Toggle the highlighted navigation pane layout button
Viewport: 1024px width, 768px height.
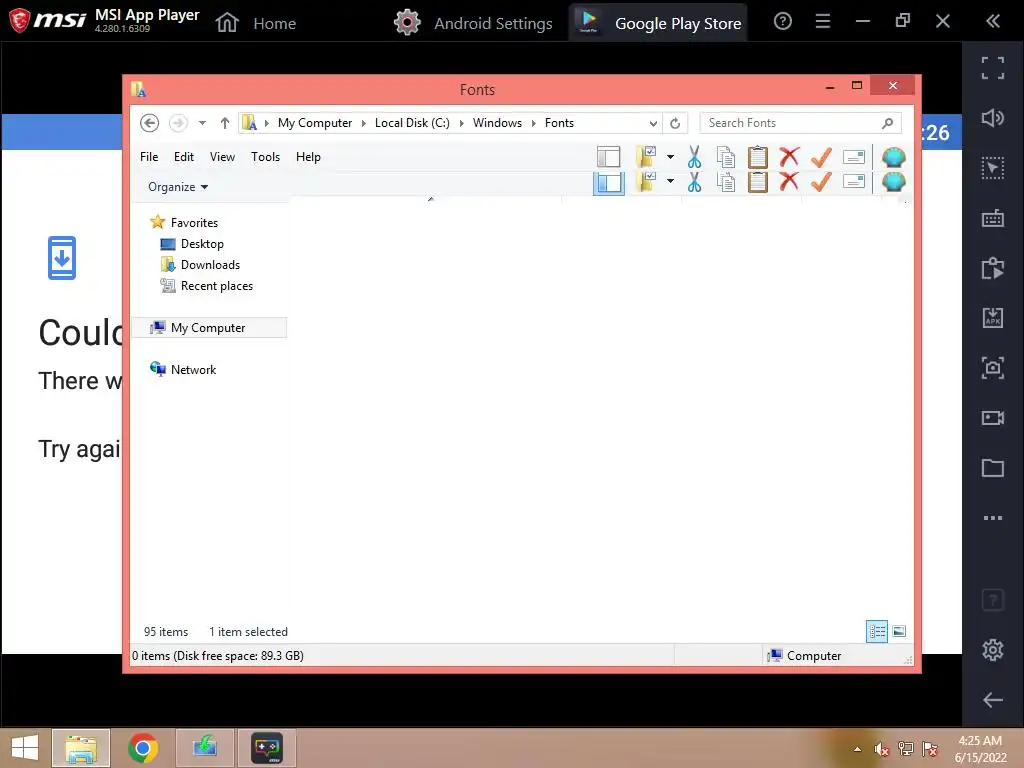pos(609,183)
